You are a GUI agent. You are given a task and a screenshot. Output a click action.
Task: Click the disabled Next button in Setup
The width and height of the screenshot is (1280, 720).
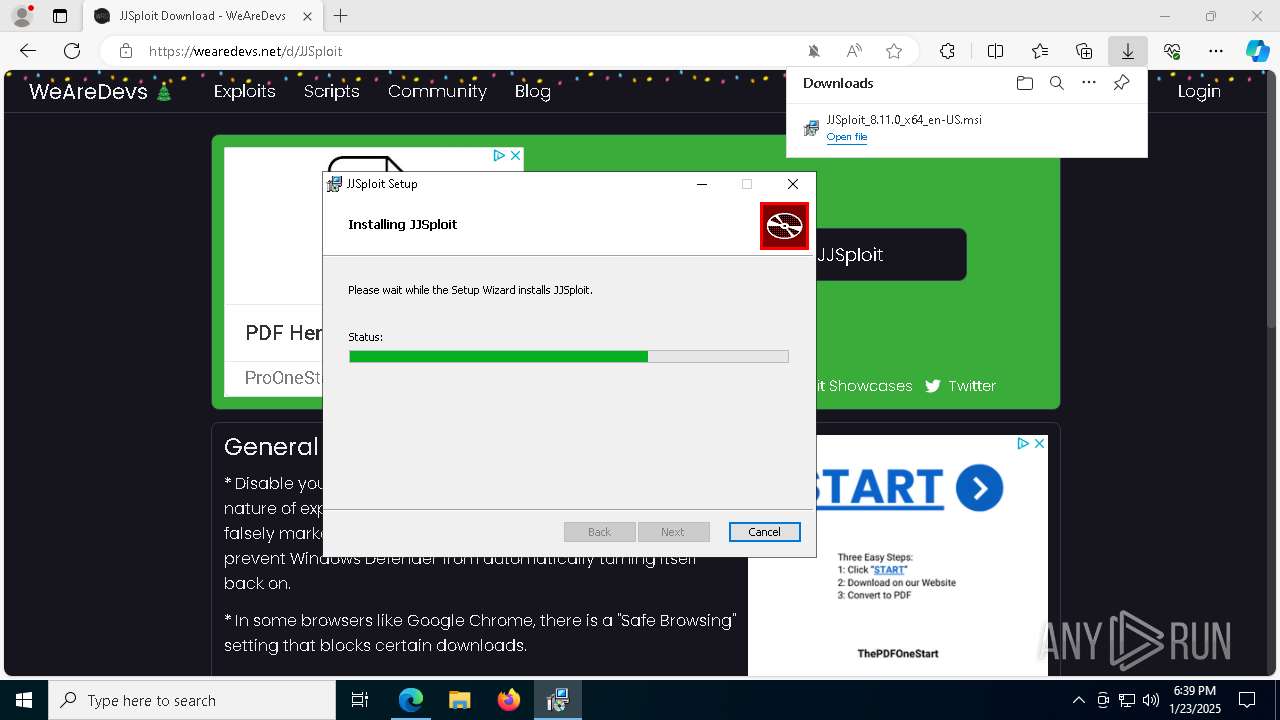tap(673, 532)
